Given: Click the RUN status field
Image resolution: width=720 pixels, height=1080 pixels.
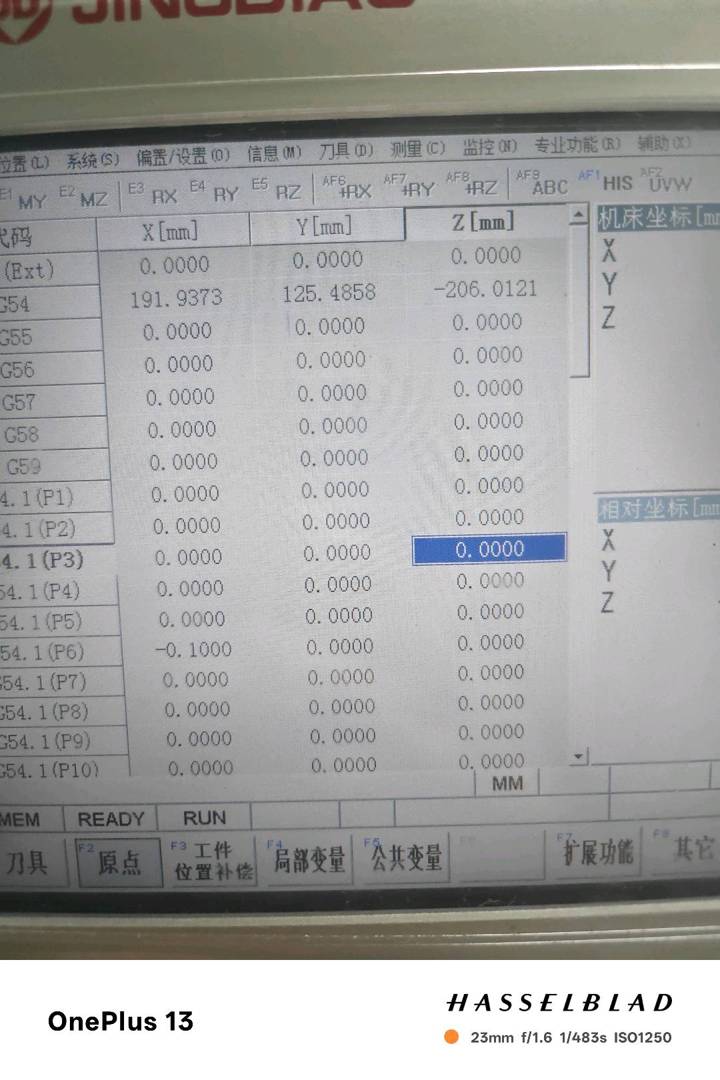Looking at the screenshot, I should point(204,818).
